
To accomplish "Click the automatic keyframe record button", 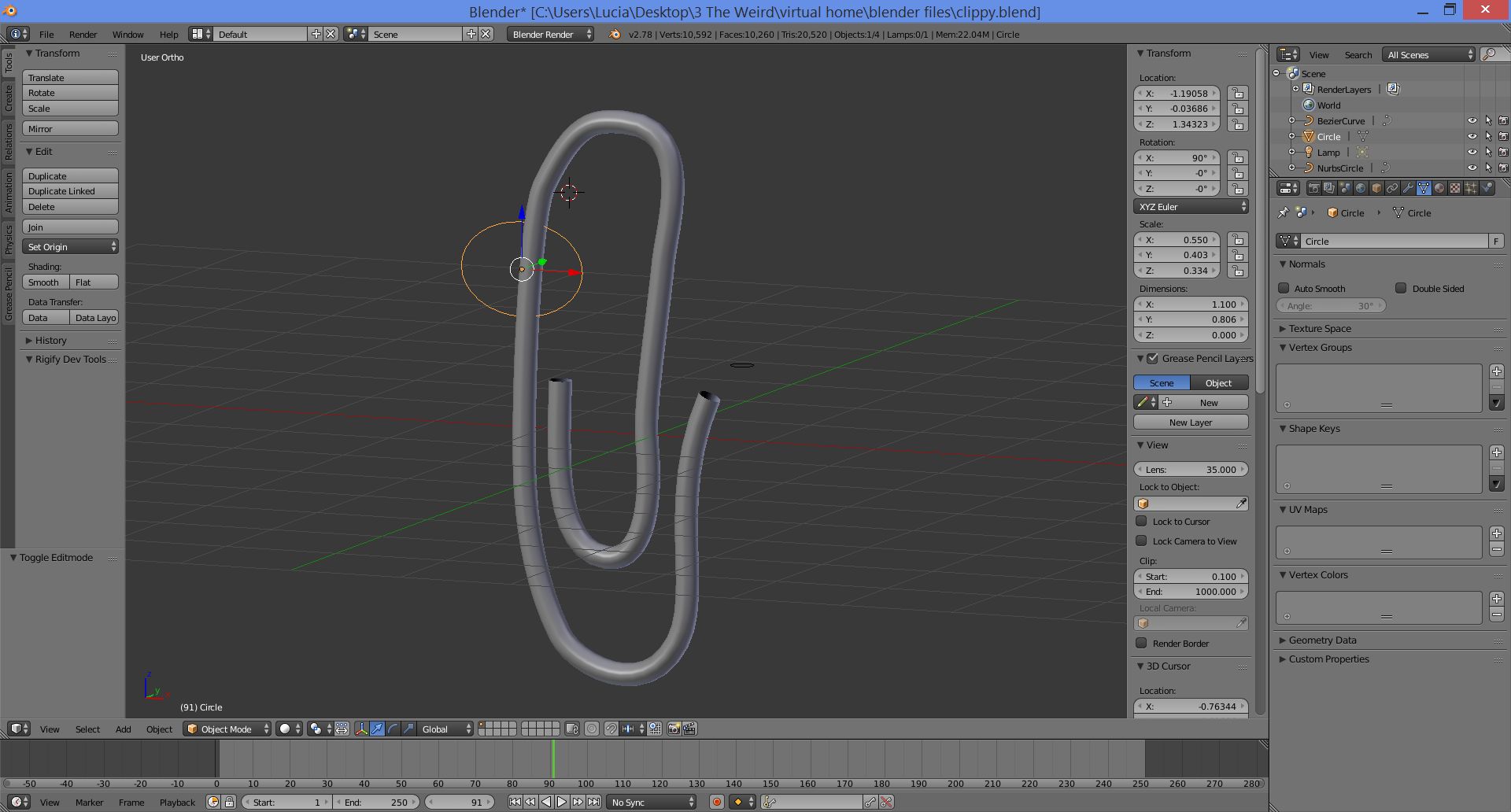I will pos(716,802).
